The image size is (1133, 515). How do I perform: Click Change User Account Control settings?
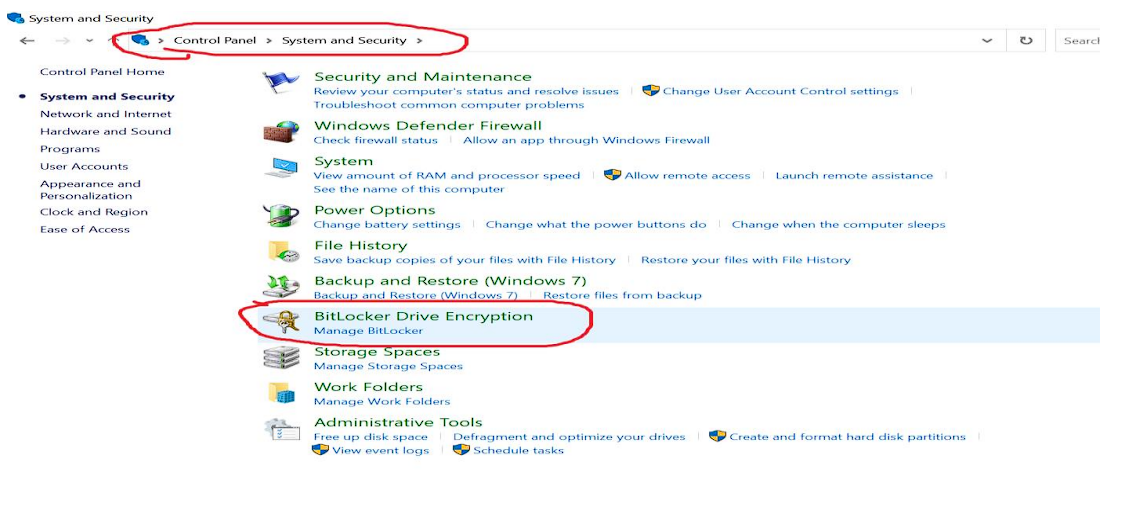[780, 91]
